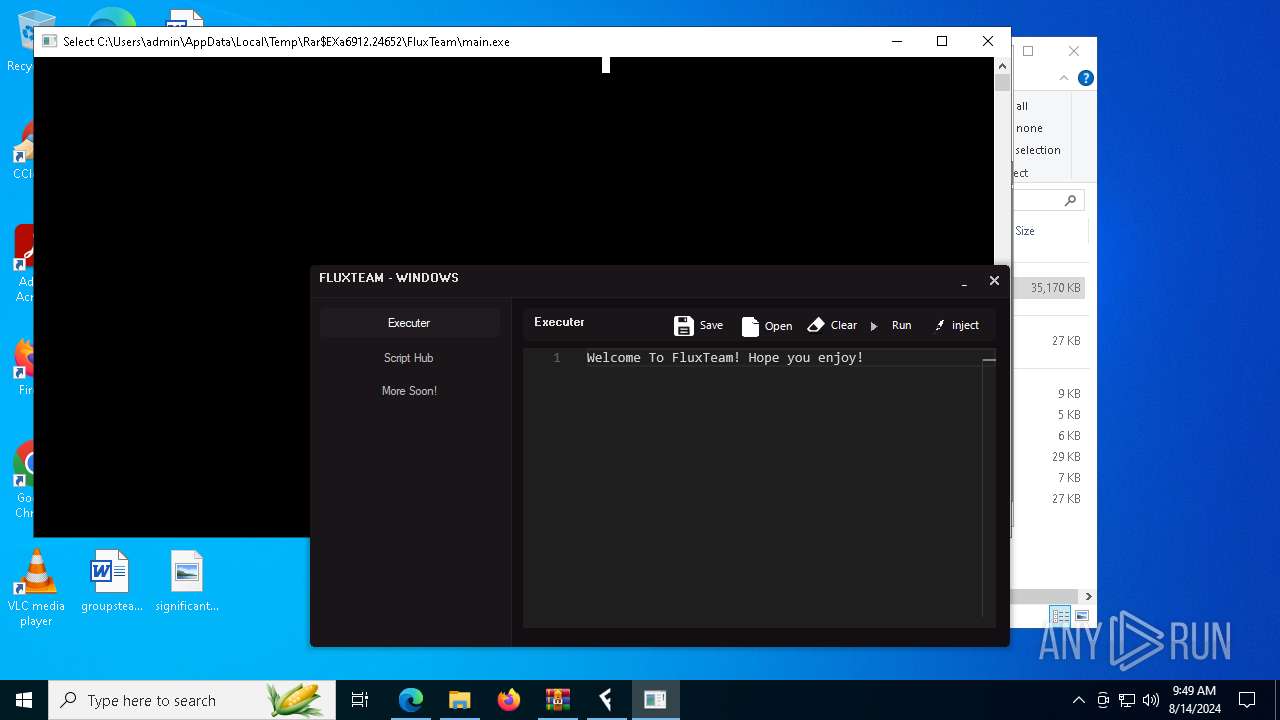Click the Open label in toolbar

pos(778,326)
